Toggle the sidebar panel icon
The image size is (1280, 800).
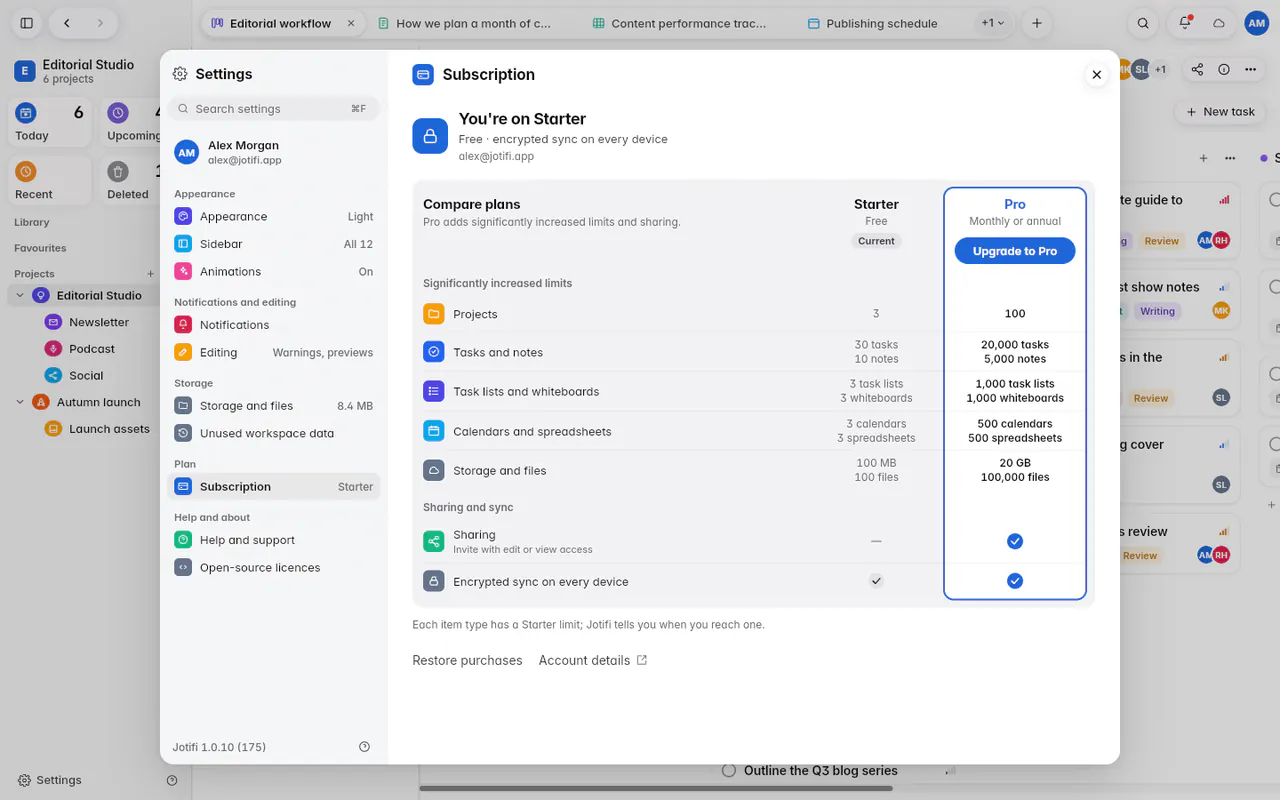(27, 23)
